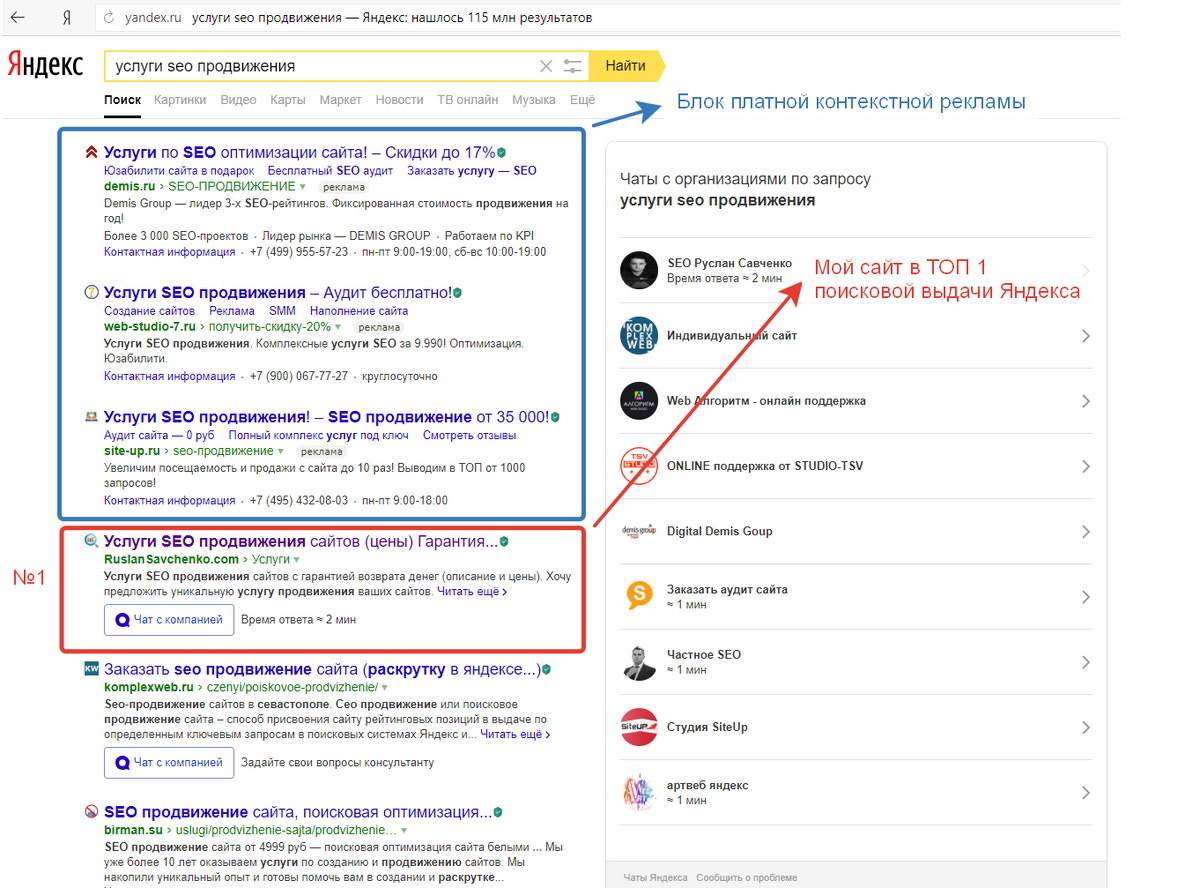
Task: Expand komplexweb.ru URL dropdown arrow
Action: point(385,688)
